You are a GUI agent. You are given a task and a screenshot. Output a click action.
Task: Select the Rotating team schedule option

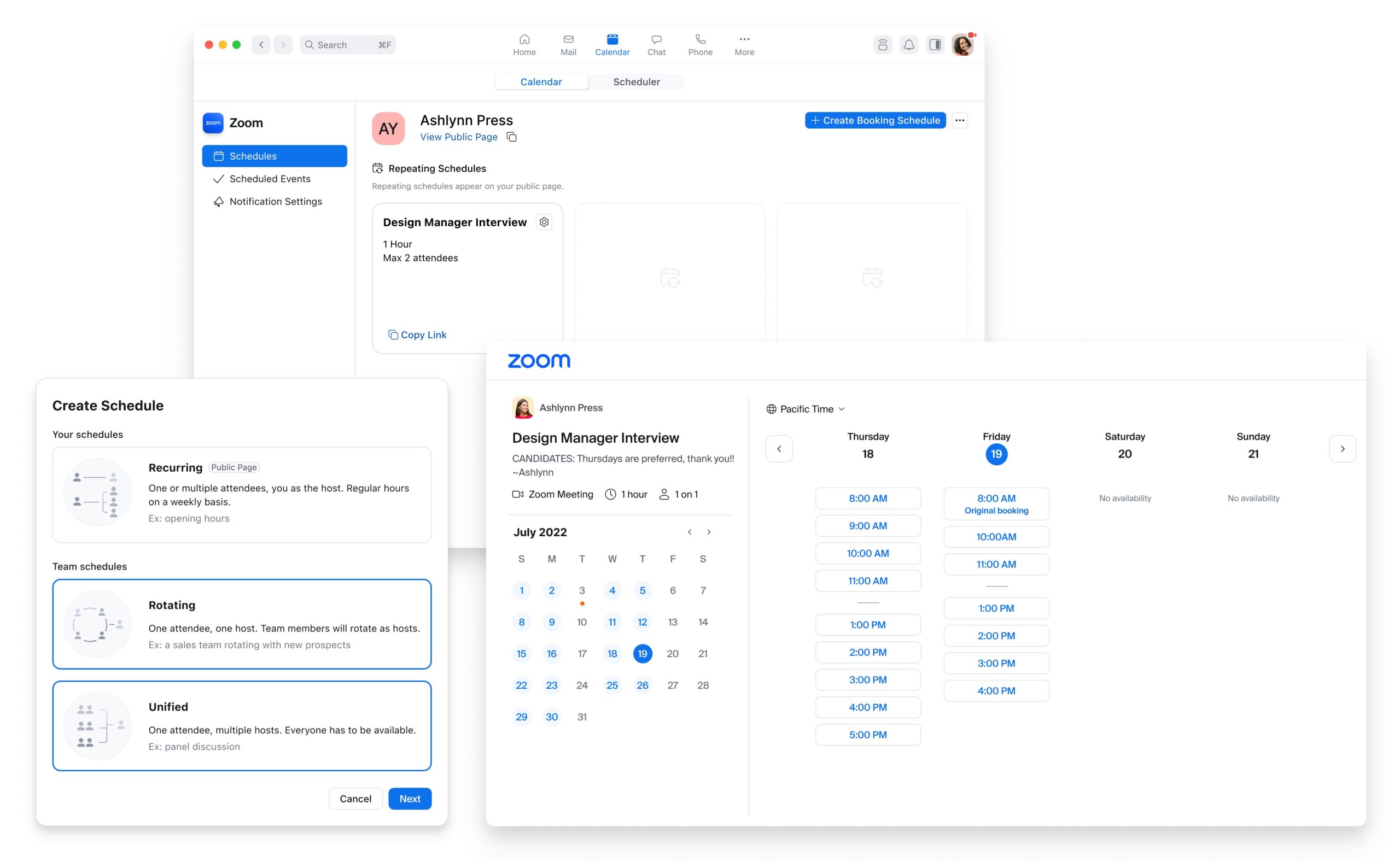pyautogui.click(x=242, y=624)
